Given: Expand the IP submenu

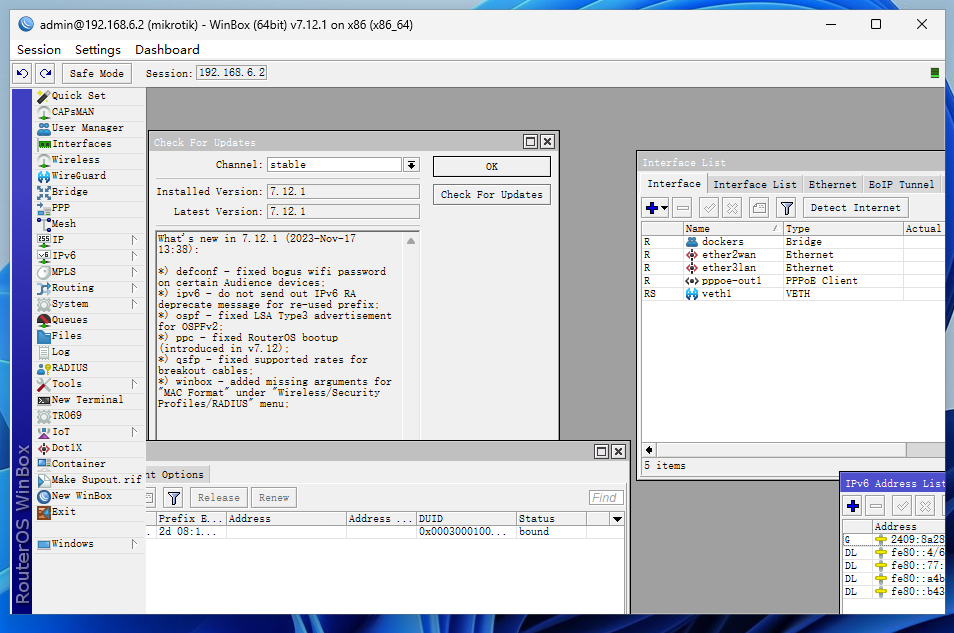Looking at the screenshot, I should click(x=134, y=240).
